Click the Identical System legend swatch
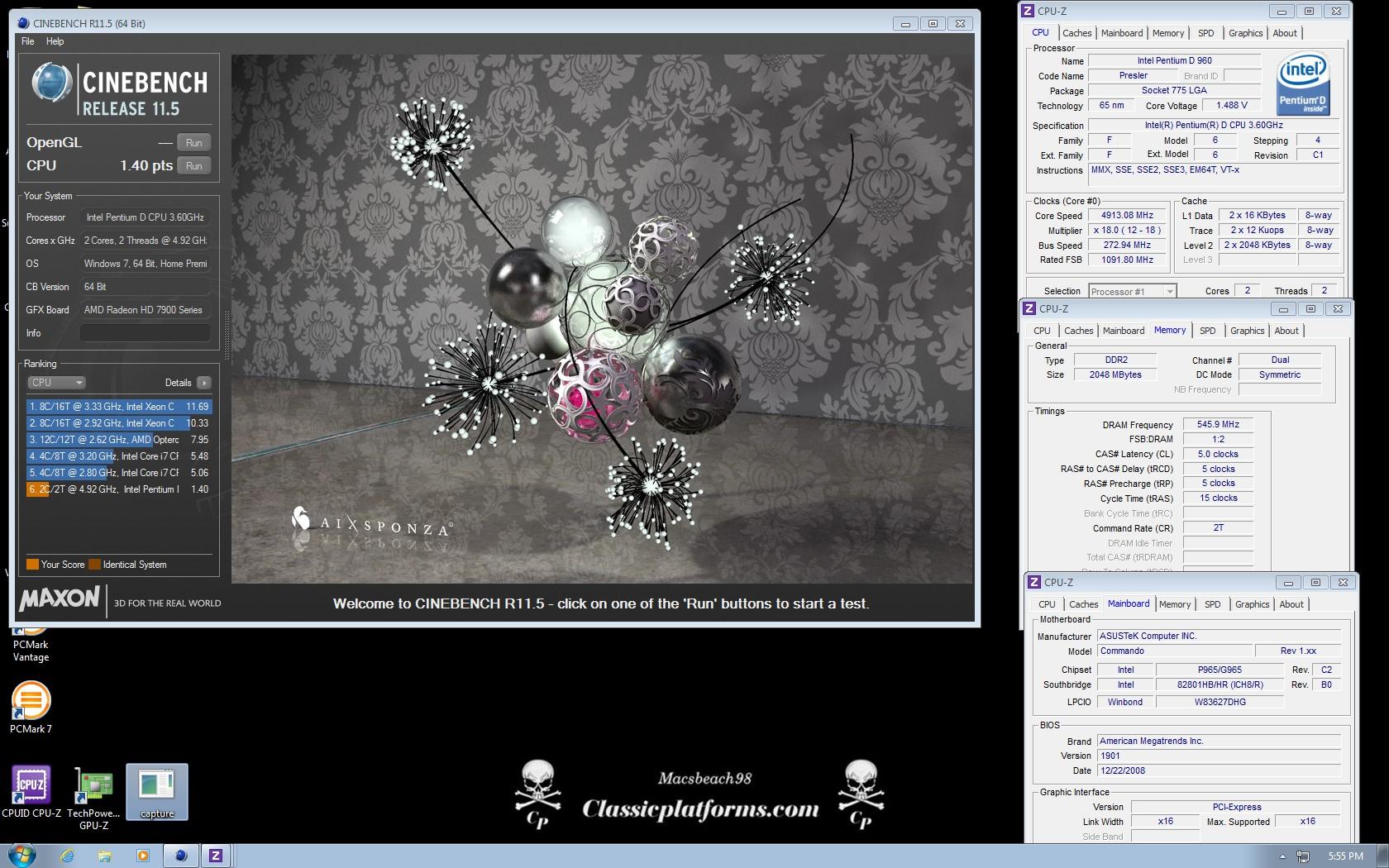 click(94, 565)
